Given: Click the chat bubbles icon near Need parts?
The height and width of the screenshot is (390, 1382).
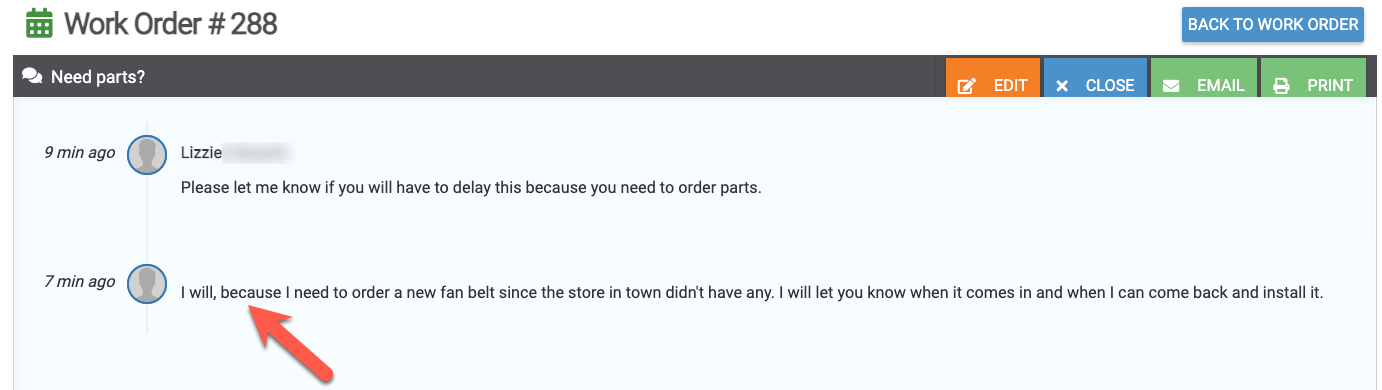Looking at the screenshot, I should click(x=32, y=77).
